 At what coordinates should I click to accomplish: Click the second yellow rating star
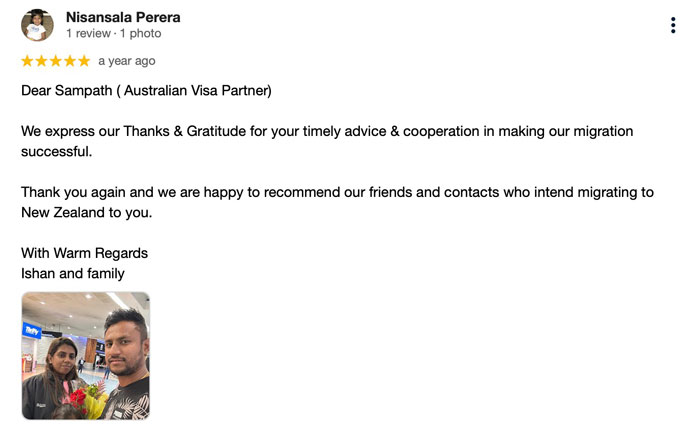pos(42,61)
